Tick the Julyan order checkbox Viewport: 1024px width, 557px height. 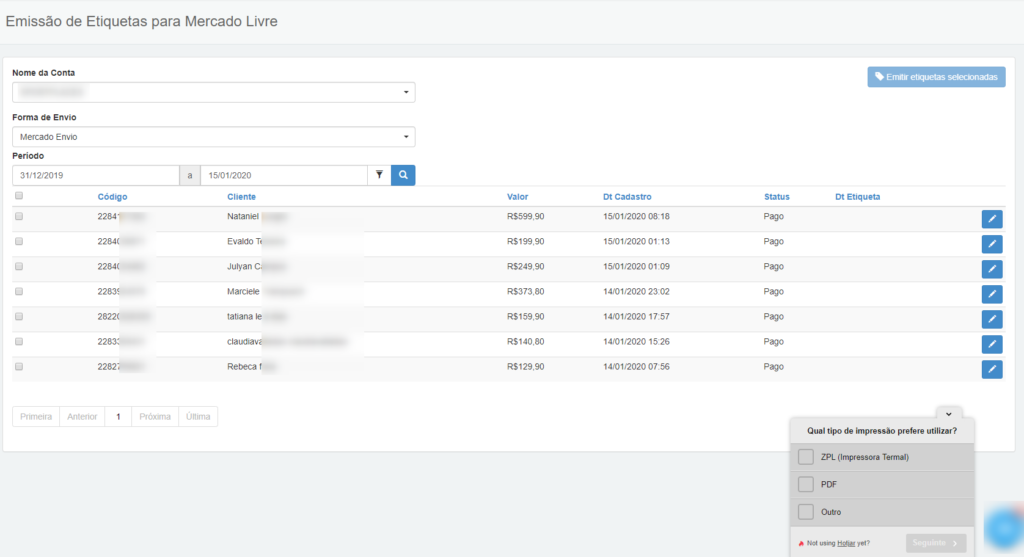pyautogui.click(x=19, y=266)
